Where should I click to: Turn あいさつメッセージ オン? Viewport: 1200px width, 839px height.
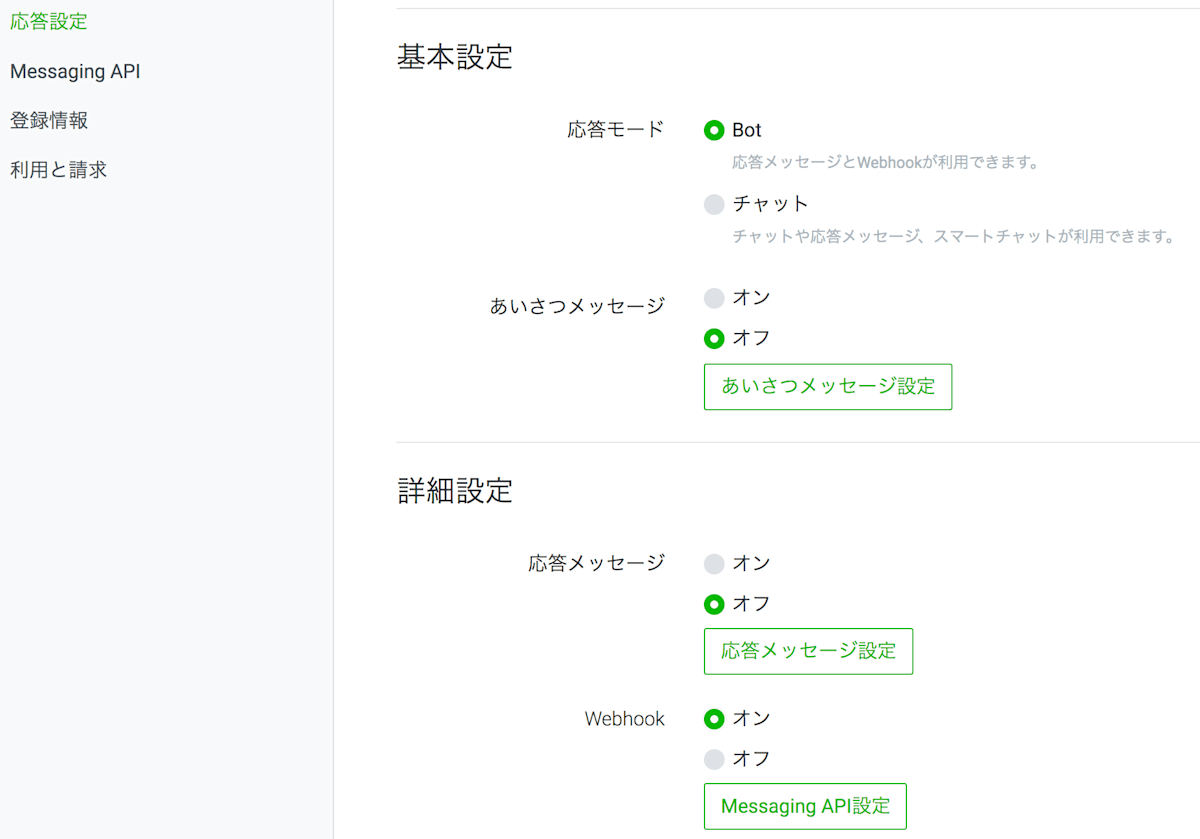tap(714, 298)
